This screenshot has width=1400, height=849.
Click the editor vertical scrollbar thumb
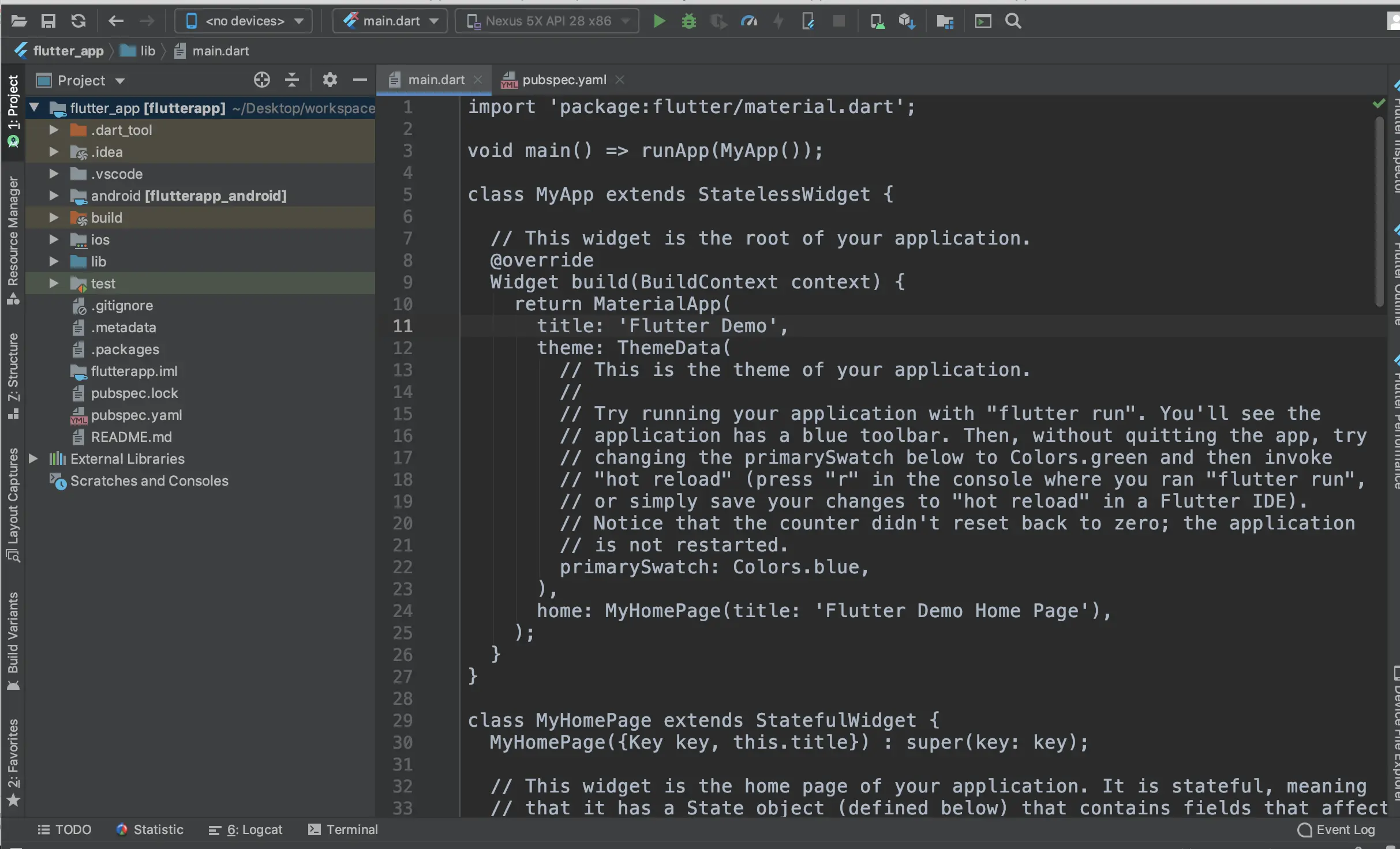(1380, 211)
